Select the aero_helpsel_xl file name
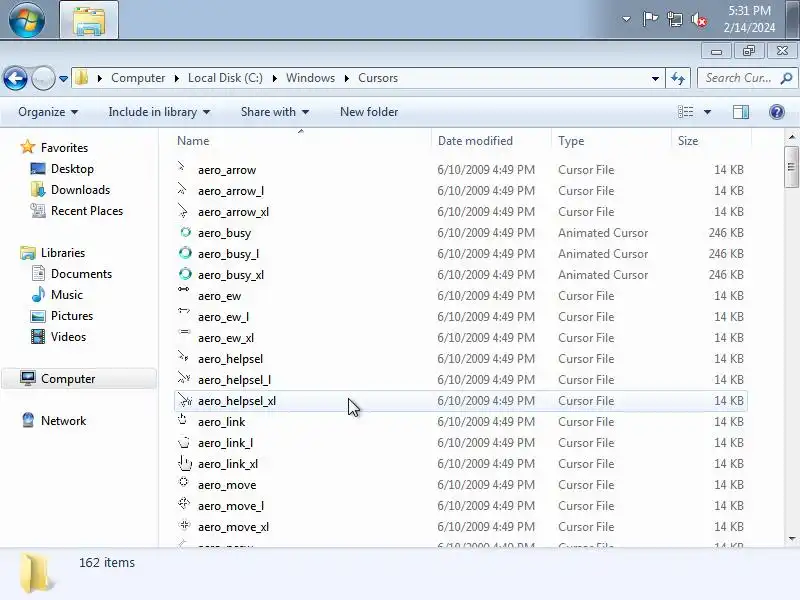The image size is (800, 600). tap(237, 401)
